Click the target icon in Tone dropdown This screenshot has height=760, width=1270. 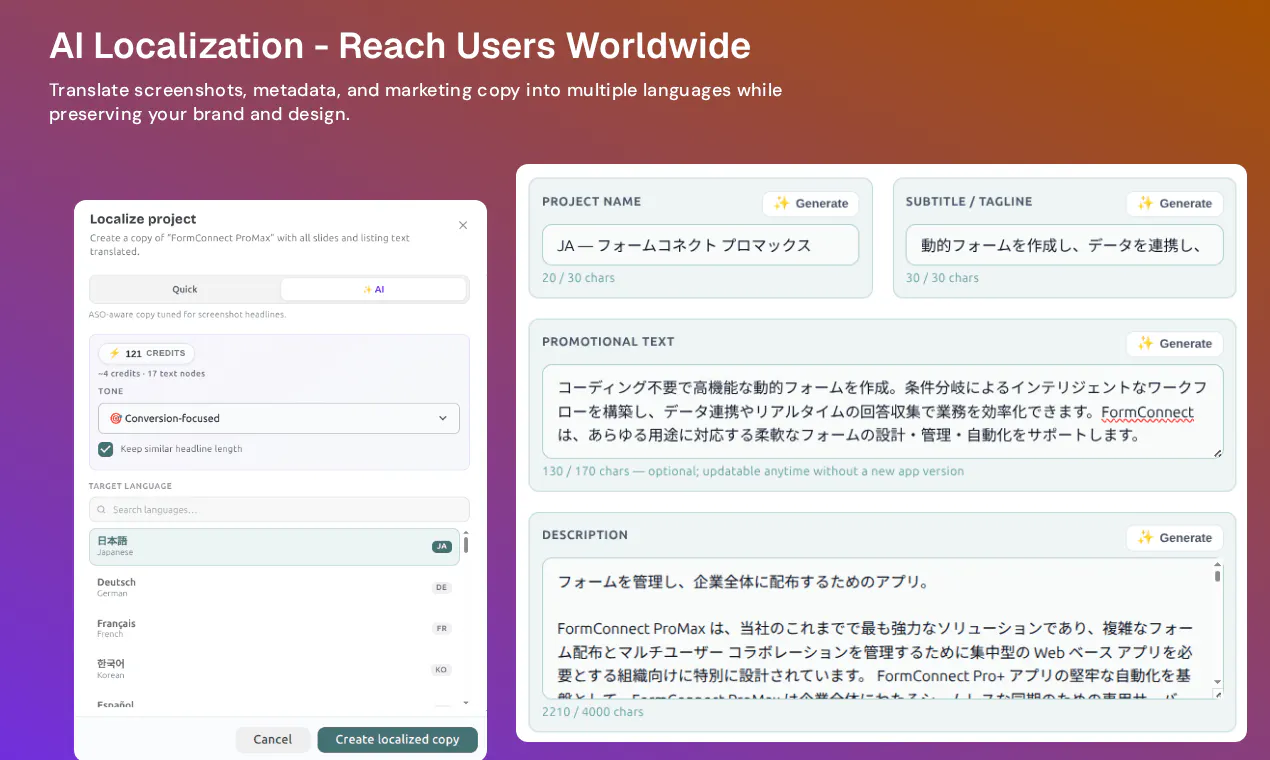115,418
